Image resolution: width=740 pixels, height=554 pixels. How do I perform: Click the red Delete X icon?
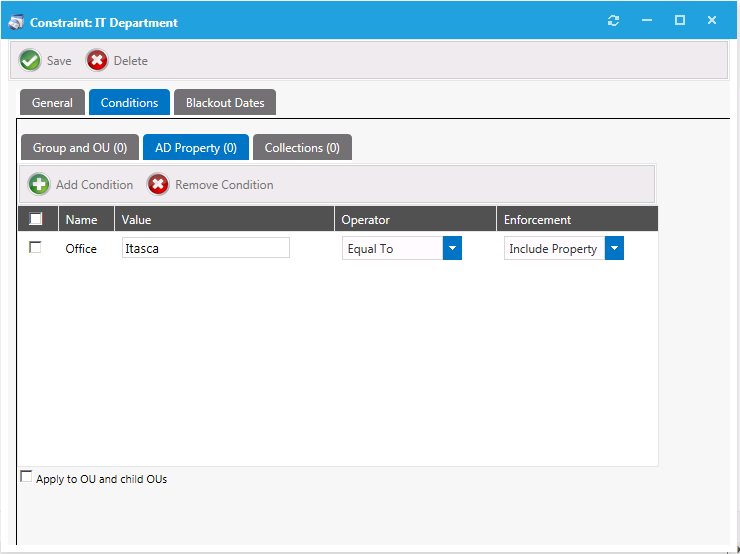(97, 61)
